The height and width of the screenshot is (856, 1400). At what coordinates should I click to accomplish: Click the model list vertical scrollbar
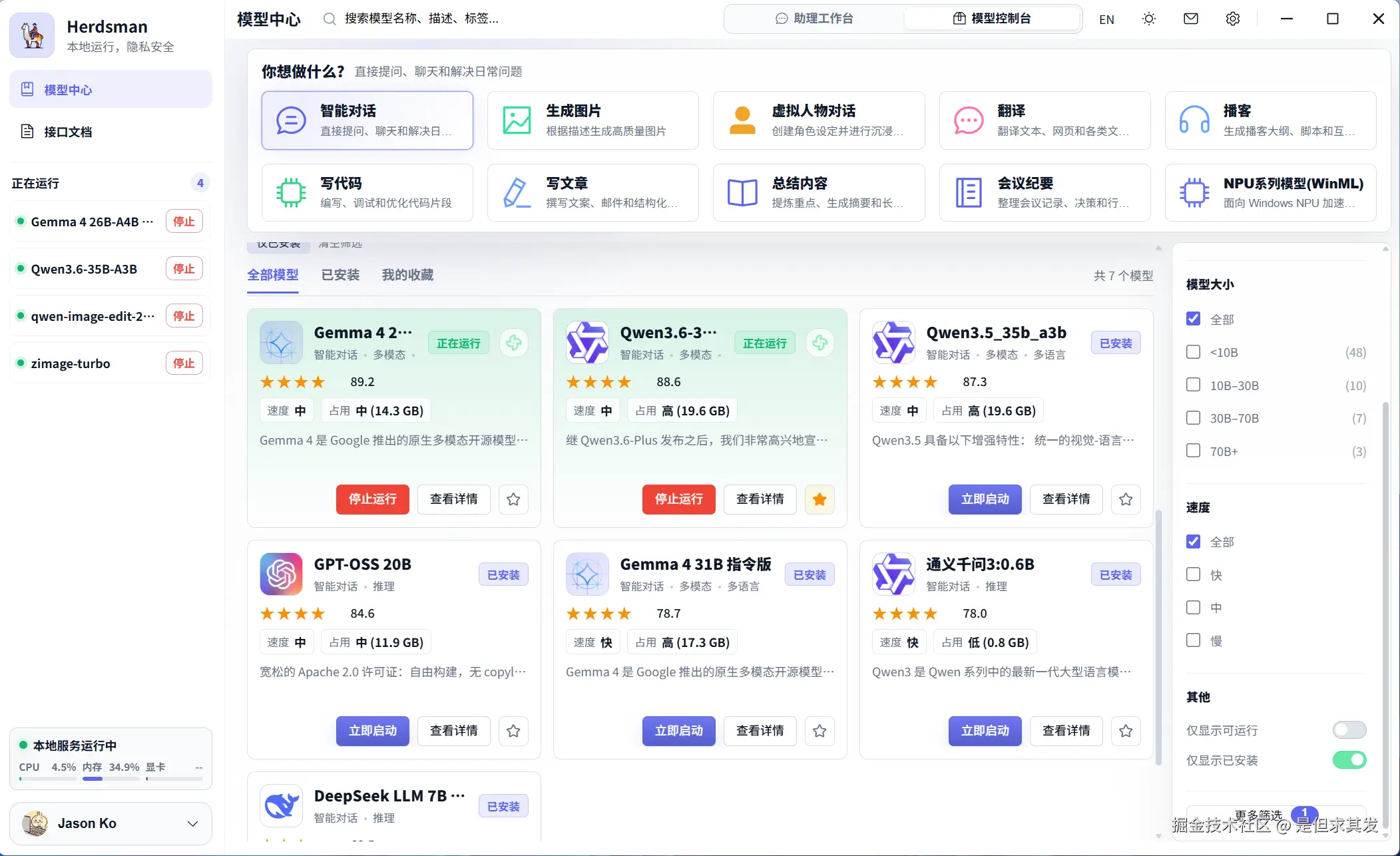pyautogui.click(x=1158, y=638)
